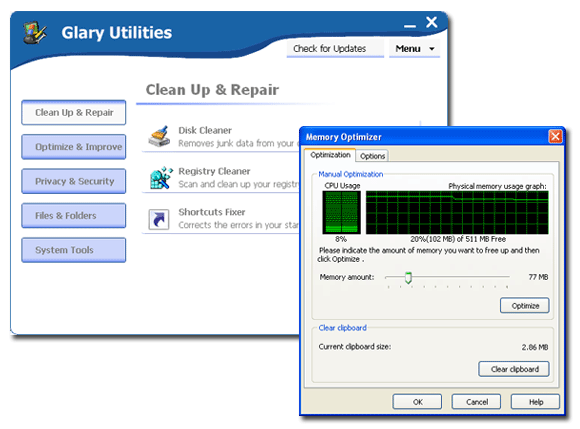Click the physical memory usage graph
The width and height of the screenshot is (580, 429).
457,212
